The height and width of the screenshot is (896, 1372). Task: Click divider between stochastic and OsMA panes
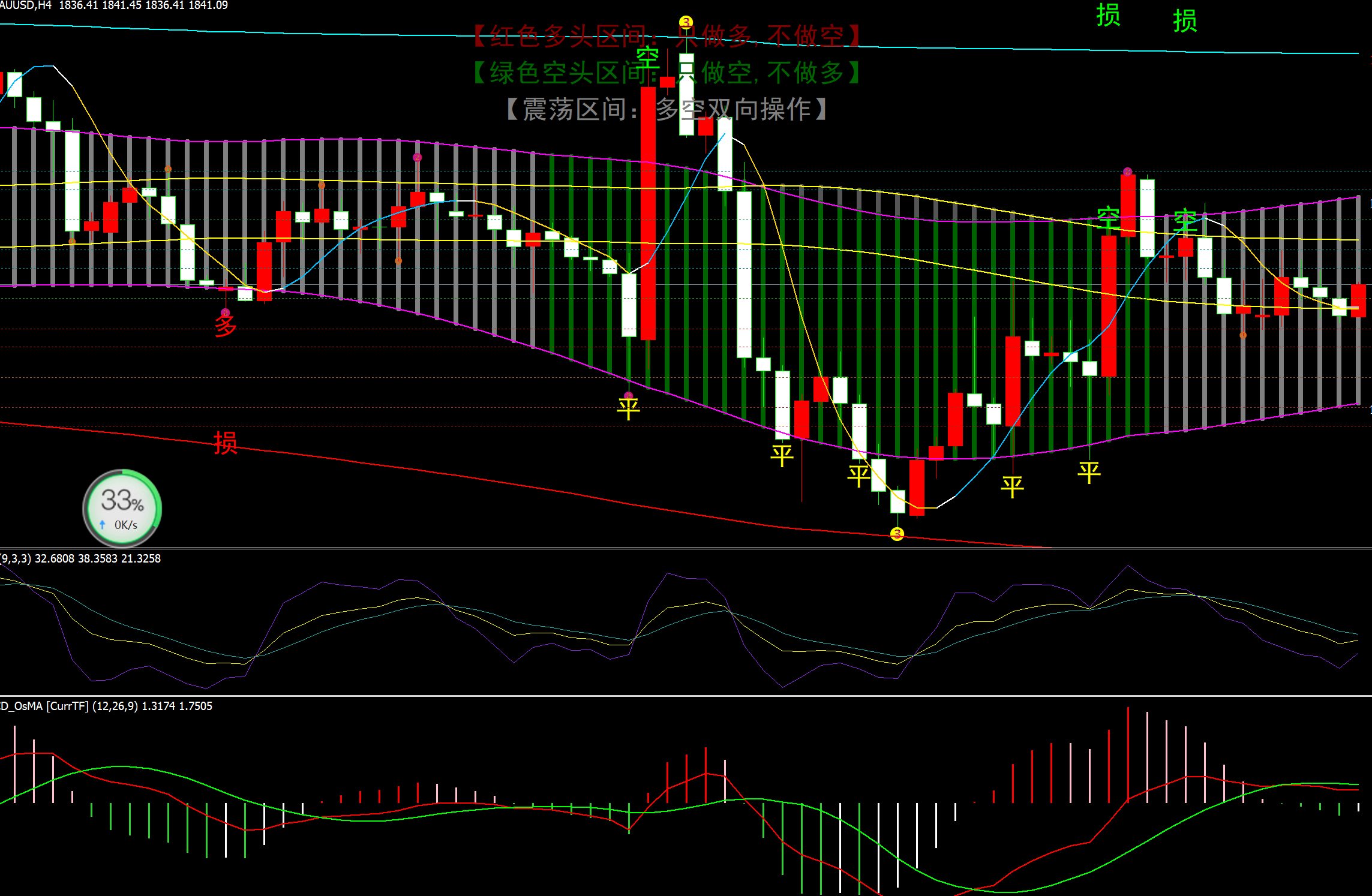(x=686, y=696)
